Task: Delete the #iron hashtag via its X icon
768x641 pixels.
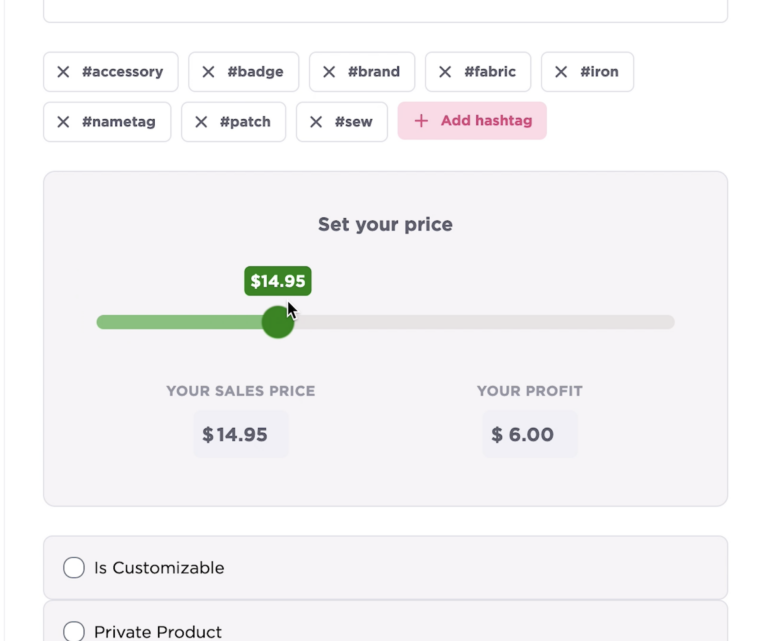Action: tap(561, 72)
